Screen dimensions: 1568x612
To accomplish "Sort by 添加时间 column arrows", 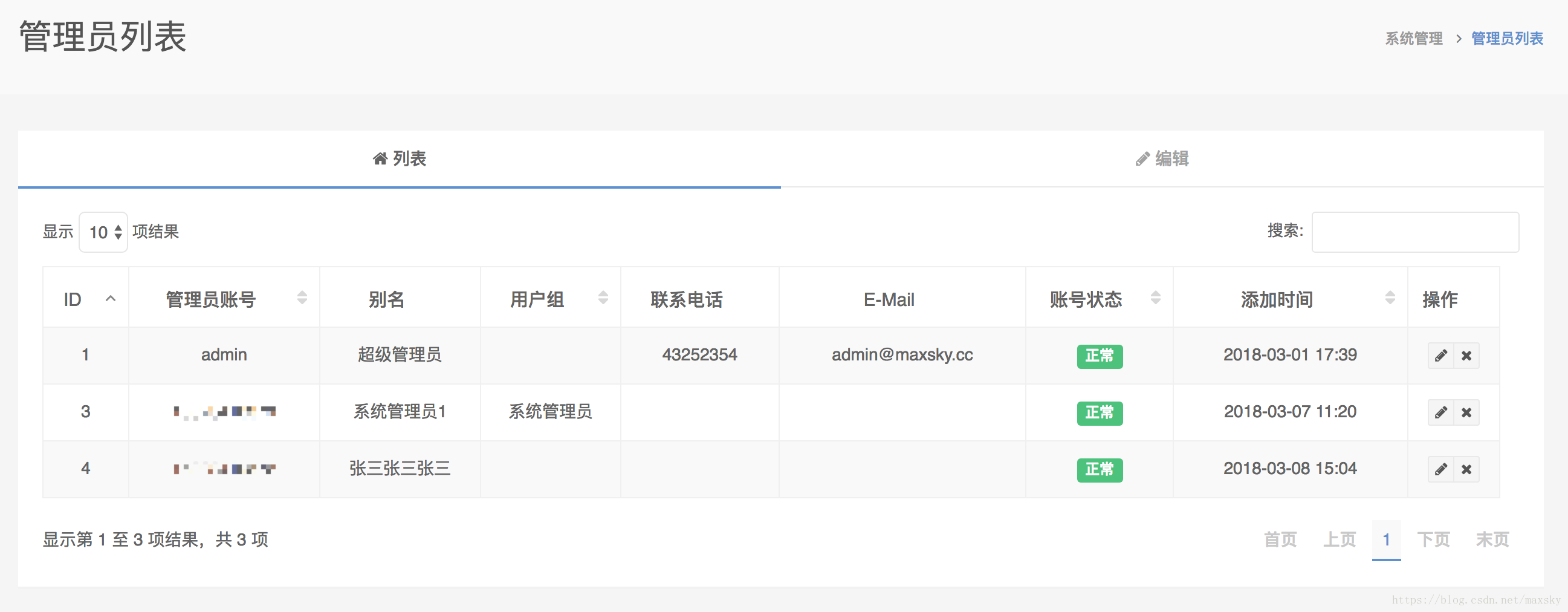I will [x=1390, y=298].
